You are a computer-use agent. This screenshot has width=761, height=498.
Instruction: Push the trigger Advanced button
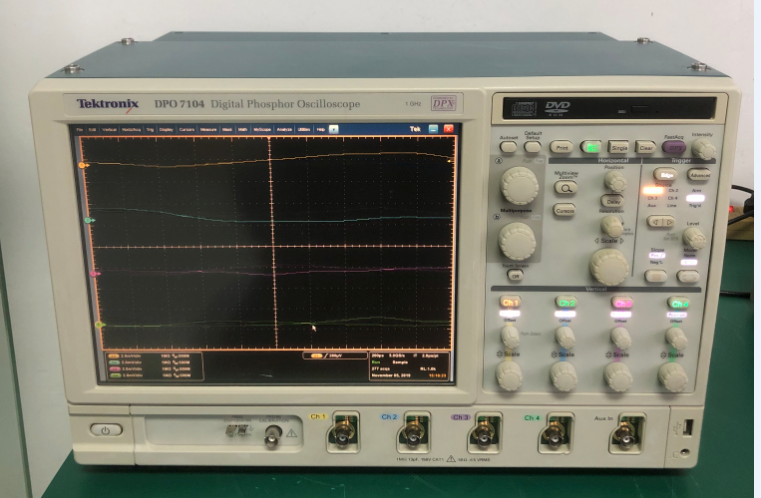click(699, 175)
